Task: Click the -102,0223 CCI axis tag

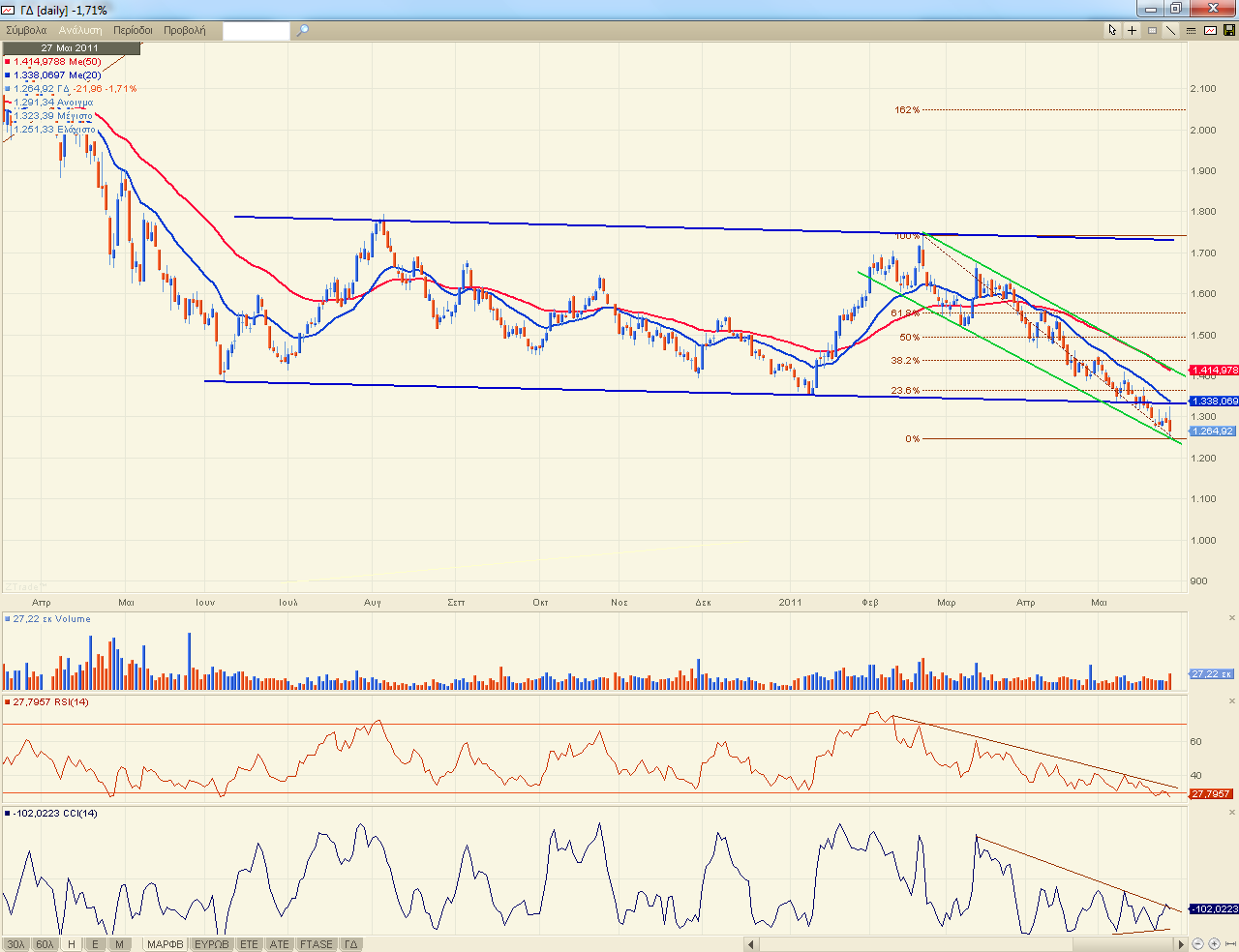Action: 1214,909
